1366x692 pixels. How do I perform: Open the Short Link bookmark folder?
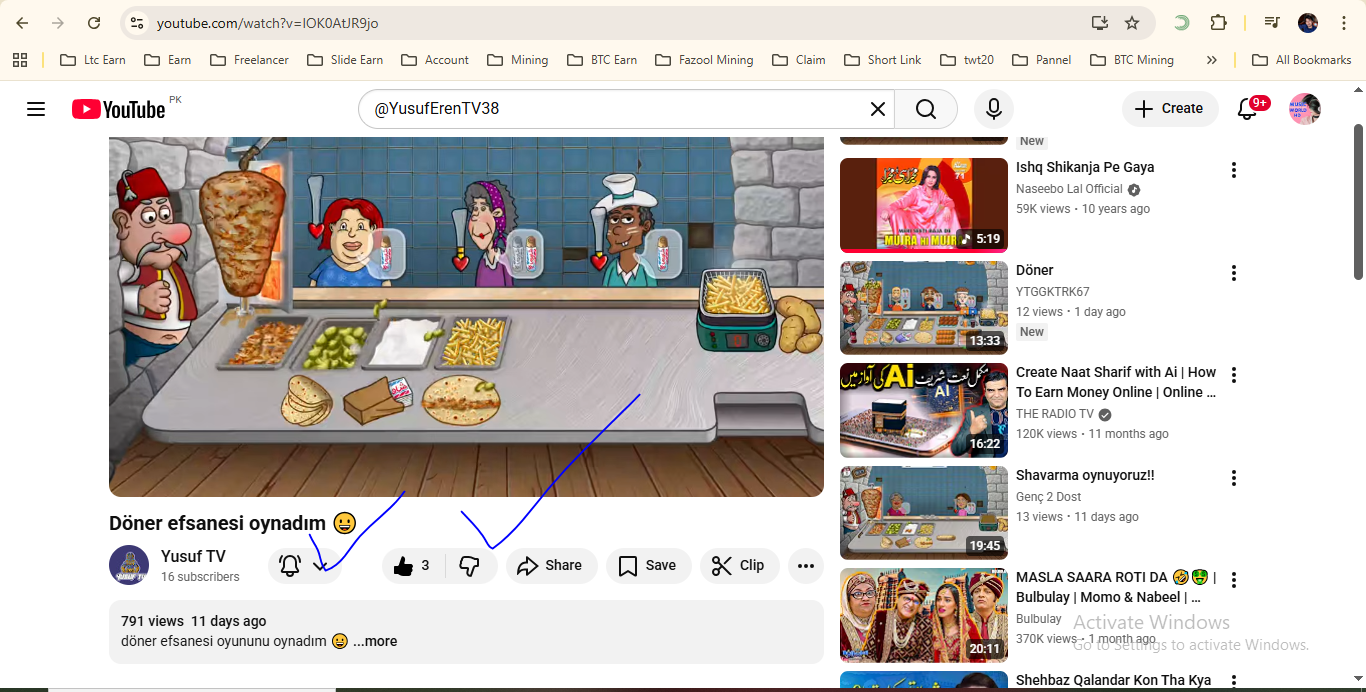(x=883, y=60)
